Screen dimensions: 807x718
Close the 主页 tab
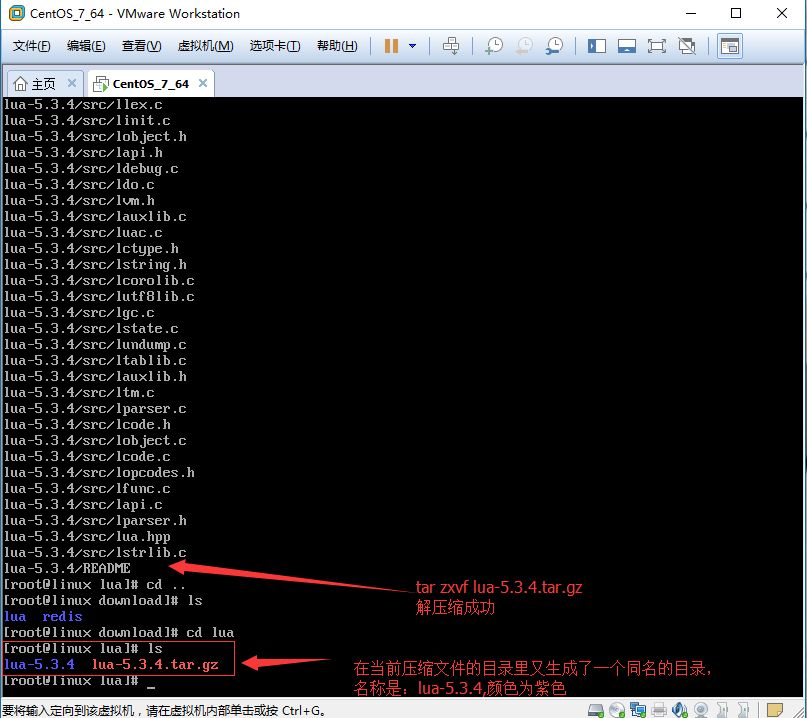point(72,83)
